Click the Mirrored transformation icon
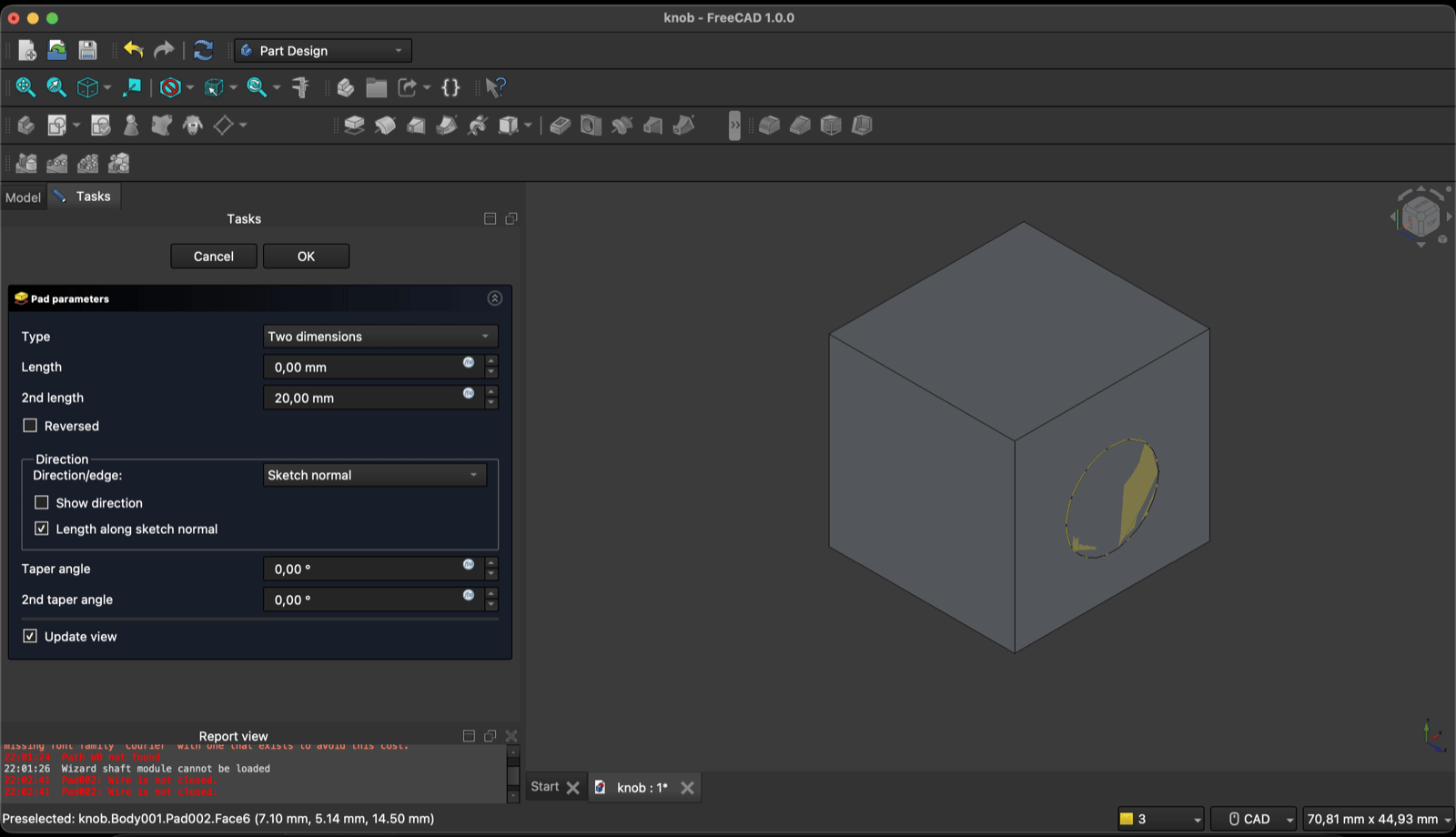The height and width of the screenshot is (837, 1456). 26,163
